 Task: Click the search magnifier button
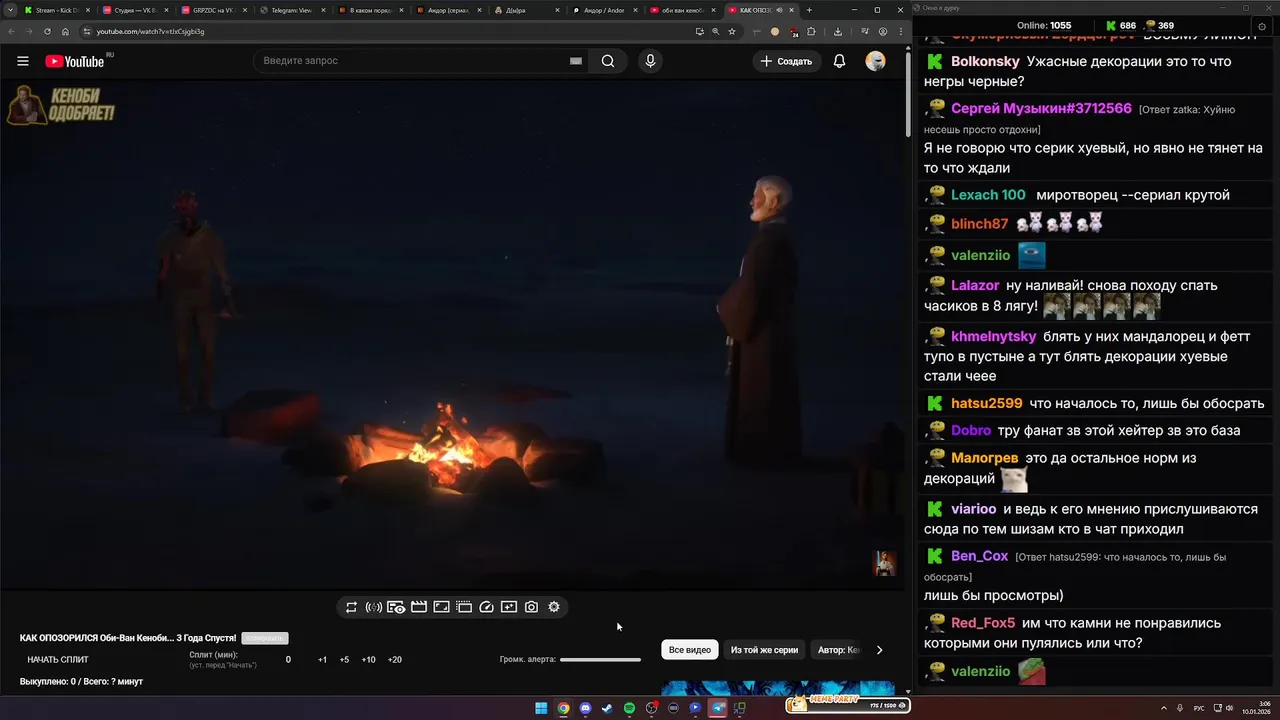[608, 61]
